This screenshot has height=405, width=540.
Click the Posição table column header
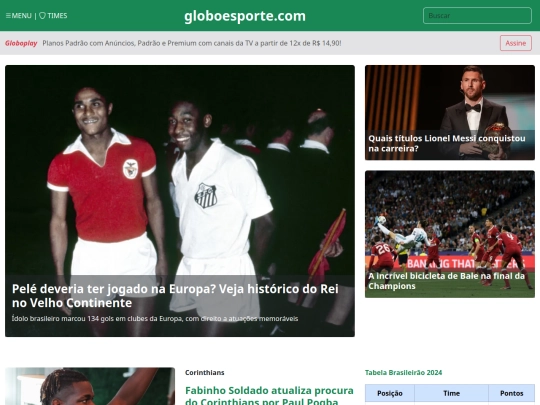coord(390,393)
